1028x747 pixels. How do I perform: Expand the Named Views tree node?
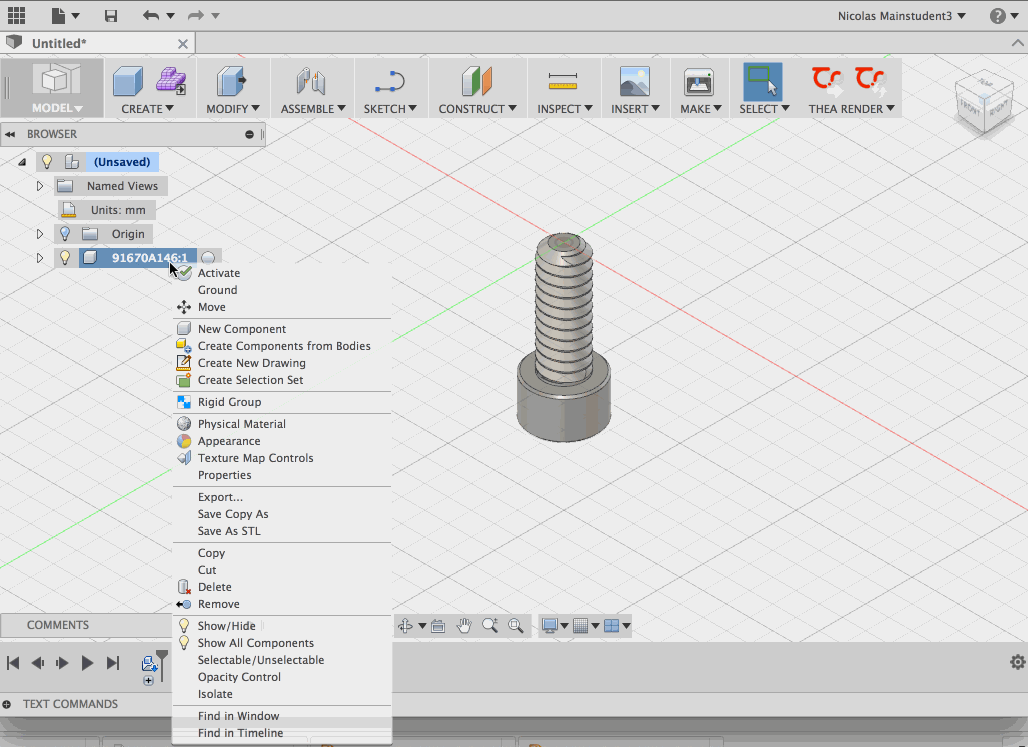coord(40,186)
